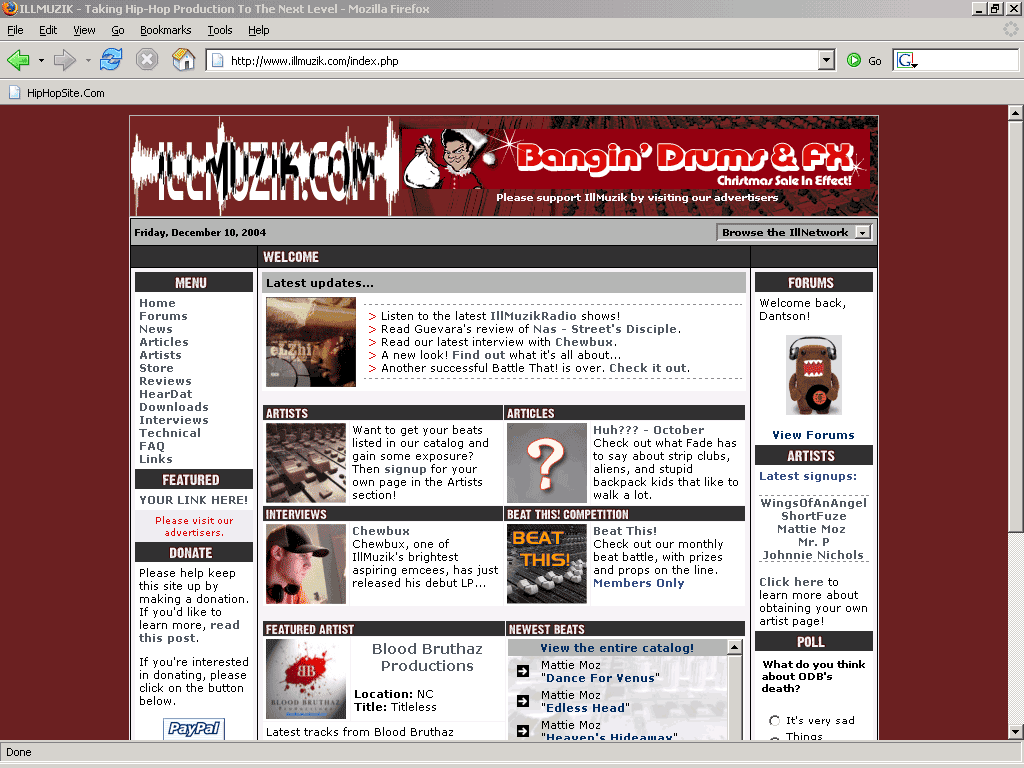
Task: Open the Help menu
Action: (259, 30)
